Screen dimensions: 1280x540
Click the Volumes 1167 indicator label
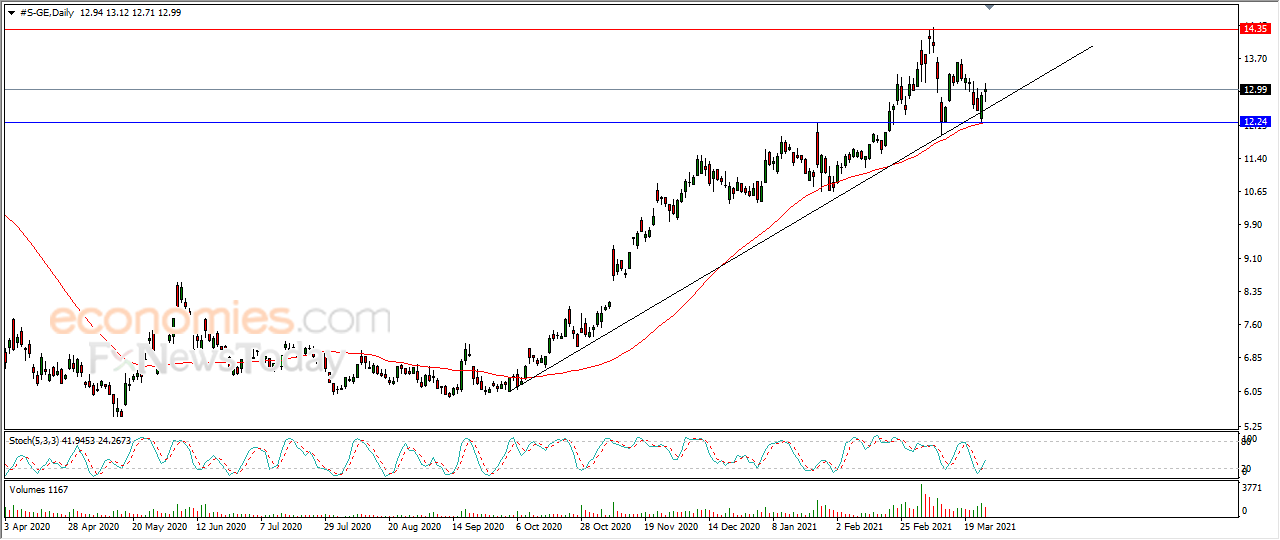pyautogui.click(x=37, y=489)
